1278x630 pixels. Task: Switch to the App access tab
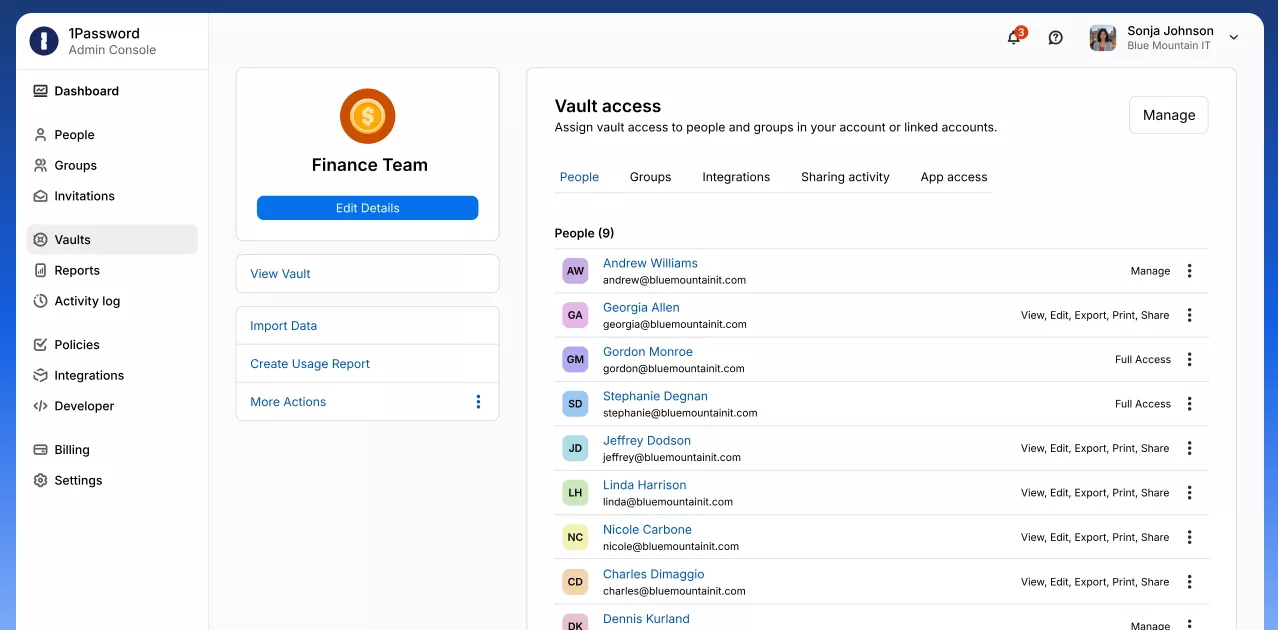click(x=953, y=176)
